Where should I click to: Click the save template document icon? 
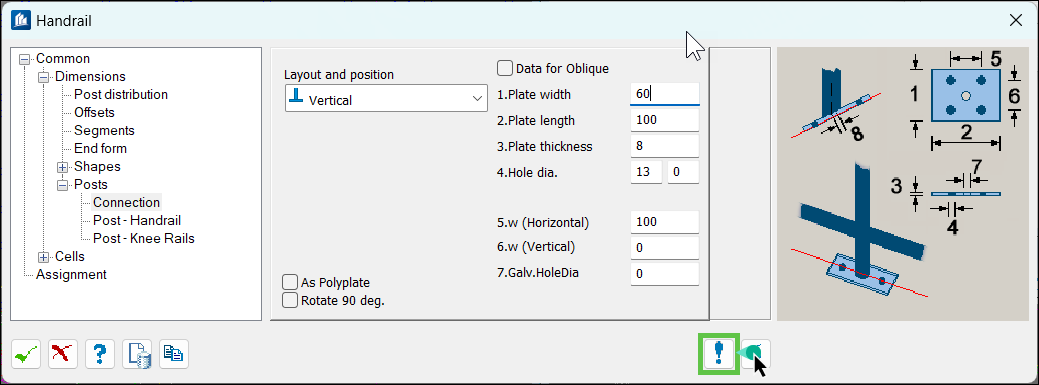click(x=137, y=354)
